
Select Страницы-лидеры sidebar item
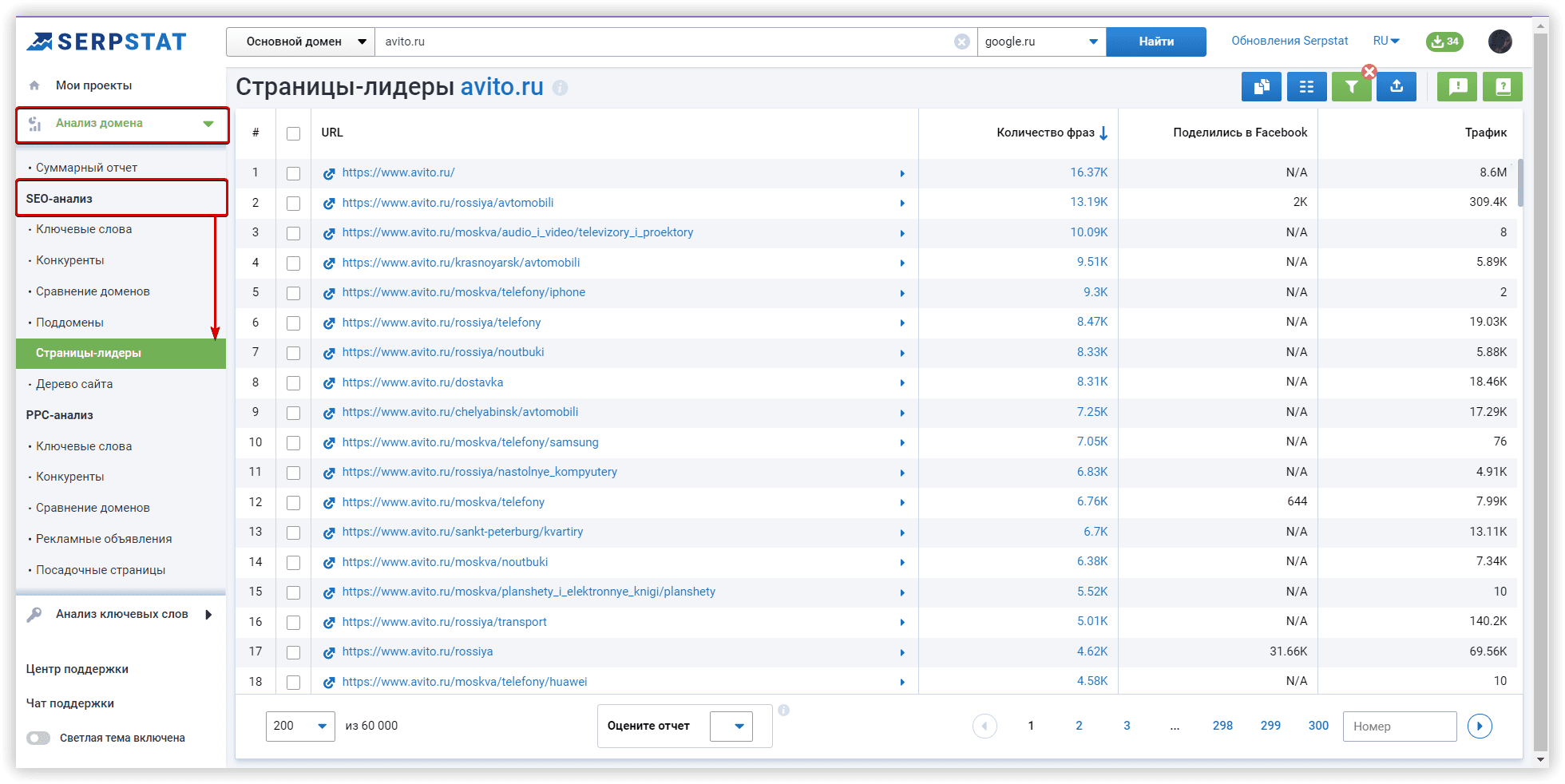coord(121,353)
